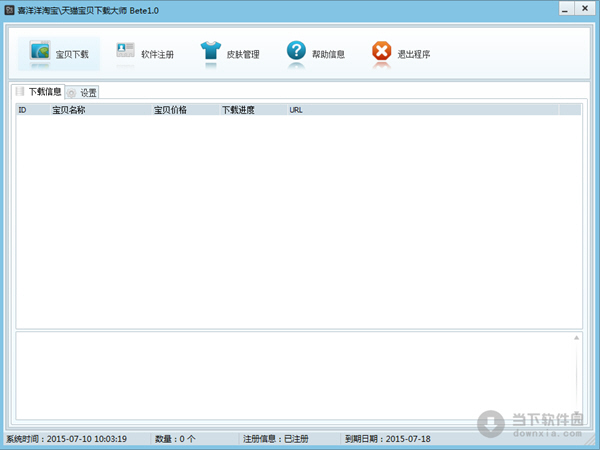Click inside the empty log text area
600x450 pixels.
click(x=295, y=376)
